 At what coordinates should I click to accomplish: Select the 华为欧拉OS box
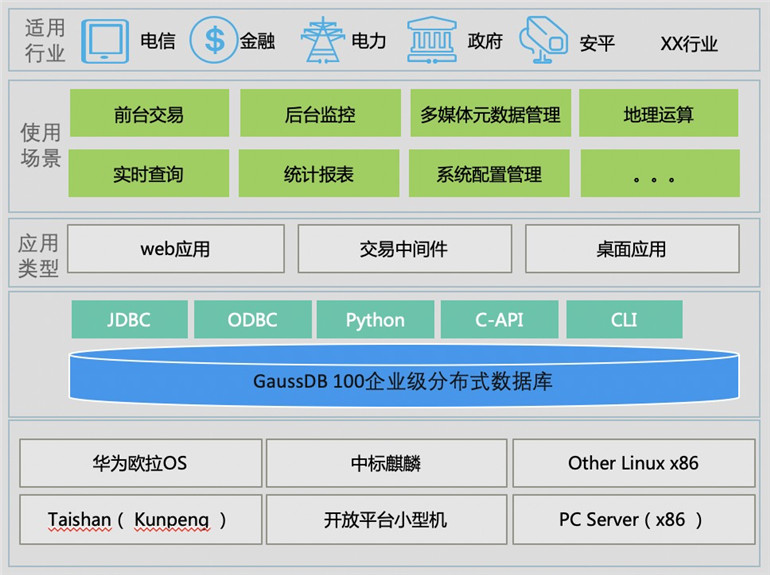[140, 463]
